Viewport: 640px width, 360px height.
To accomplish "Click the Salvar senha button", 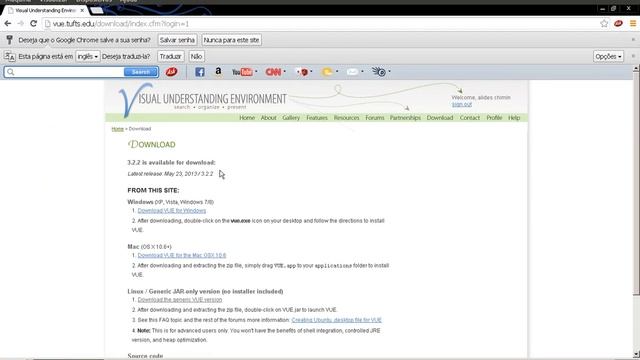I will click(177, 40).
